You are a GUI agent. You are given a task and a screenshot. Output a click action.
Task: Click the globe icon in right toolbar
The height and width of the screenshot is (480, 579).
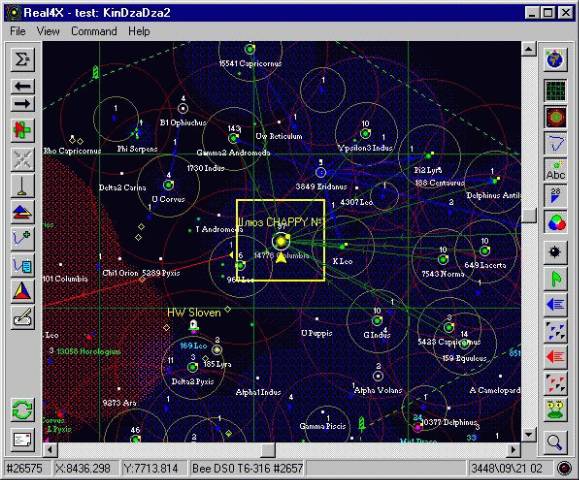click(x=555, y=59)
